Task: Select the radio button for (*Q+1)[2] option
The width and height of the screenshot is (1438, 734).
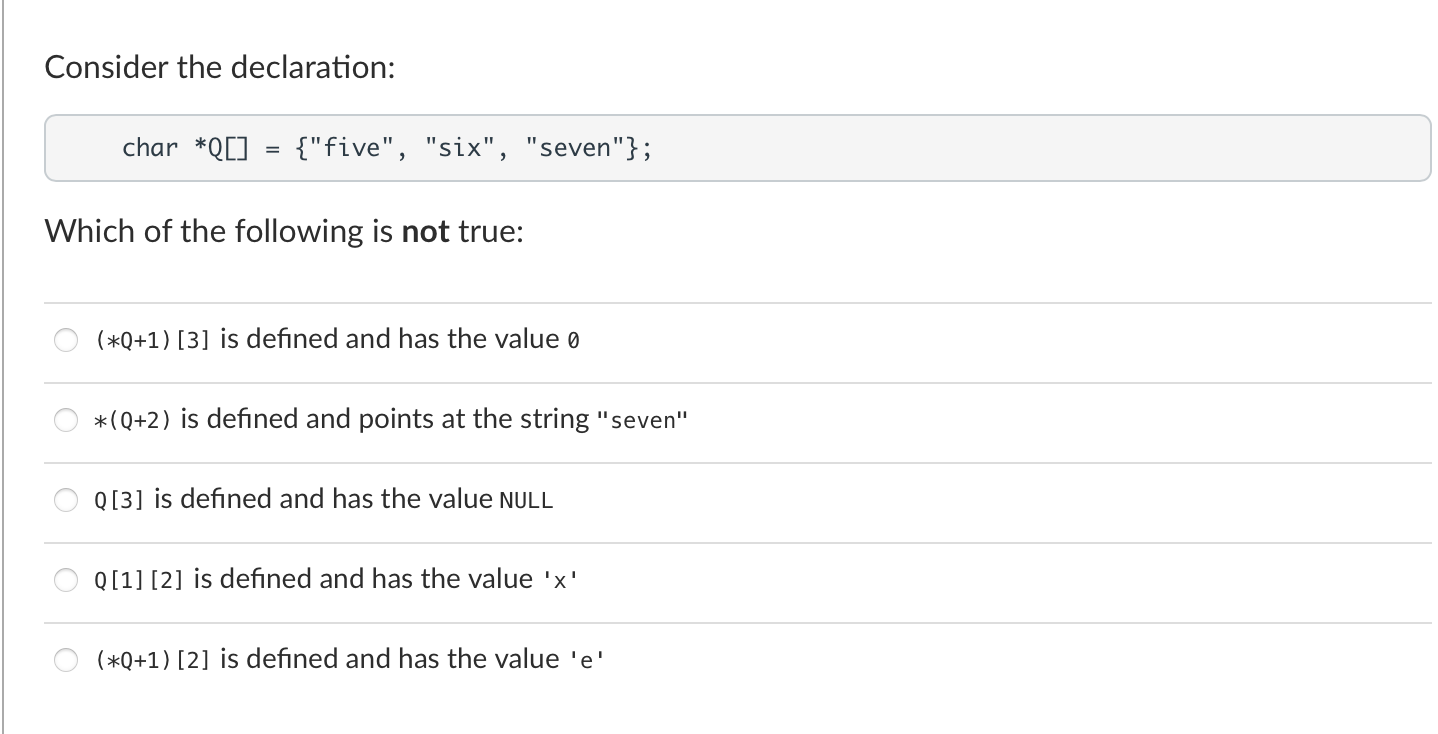Action: click(x=66, y=661)
